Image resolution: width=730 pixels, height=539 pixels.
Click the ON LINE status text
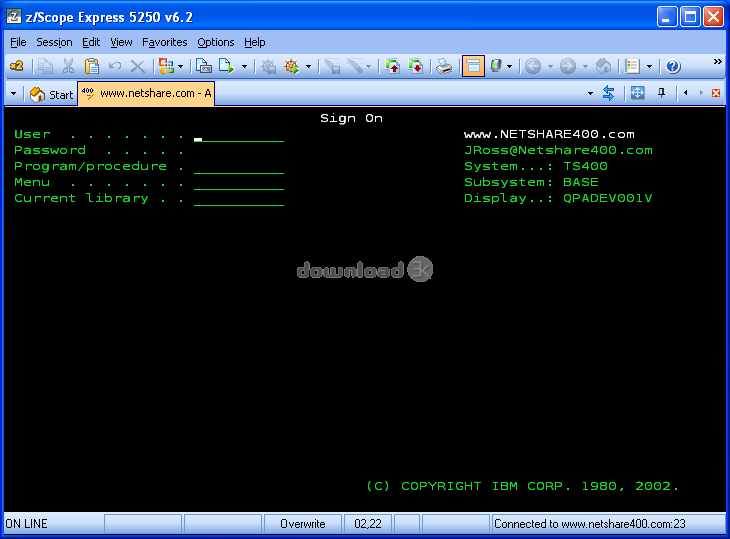[27, 524]
